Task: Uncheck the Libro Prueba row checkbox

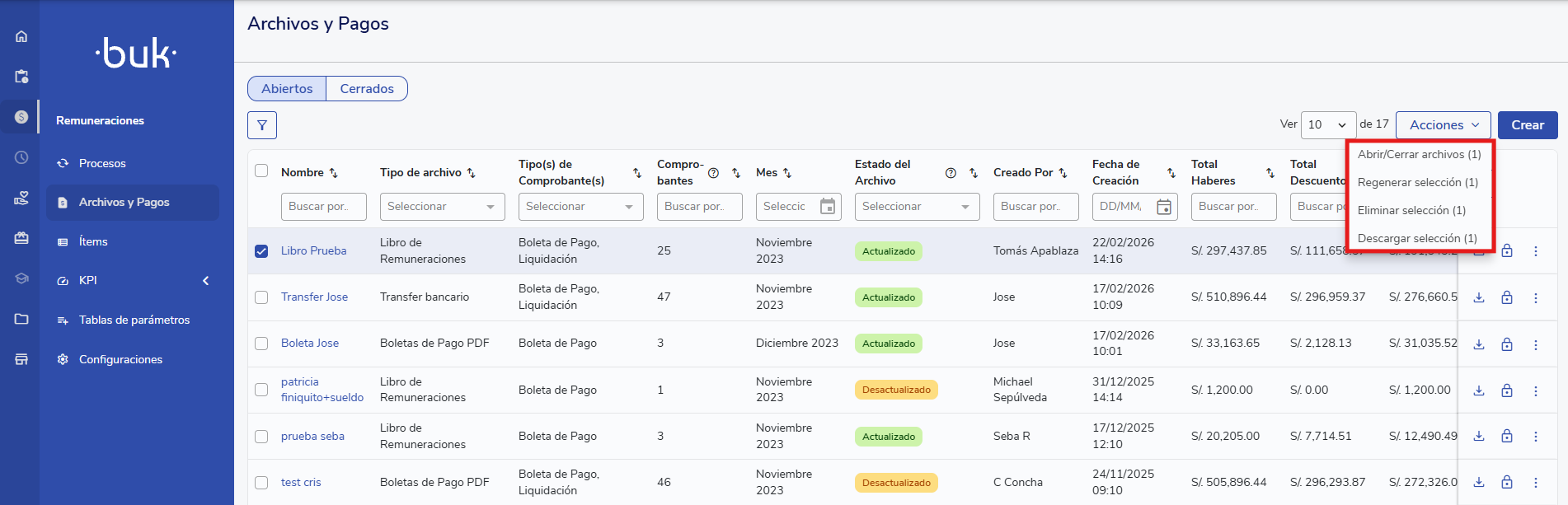Action: click(261, 251)
